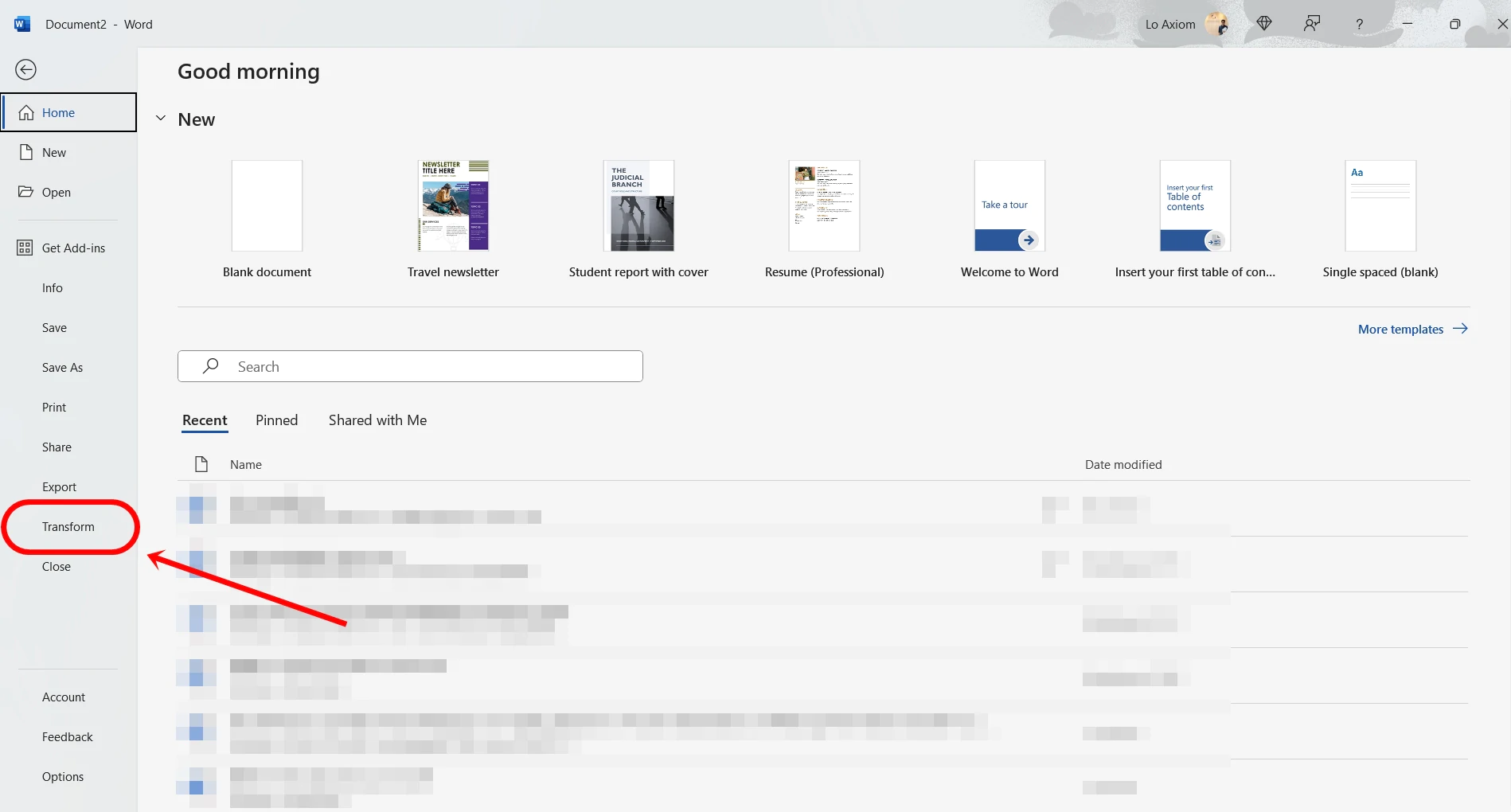Sort by the Date modified column header

1123,464
